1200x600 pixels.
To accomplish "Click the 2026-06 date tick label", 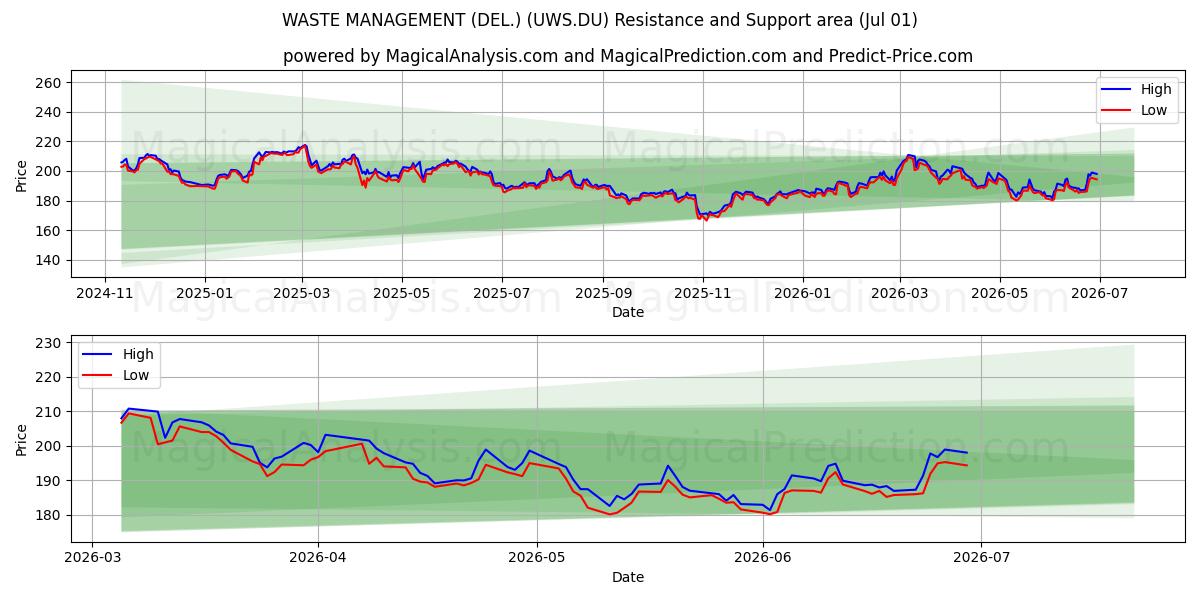I will point(763,558).
